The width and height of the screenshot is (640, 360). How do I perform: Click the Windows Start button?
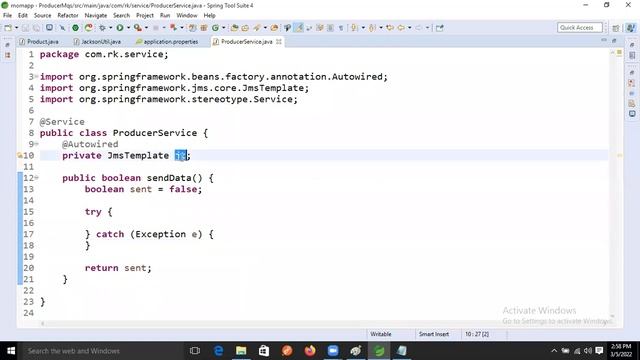pyautogui.click(x=11, y=351)
